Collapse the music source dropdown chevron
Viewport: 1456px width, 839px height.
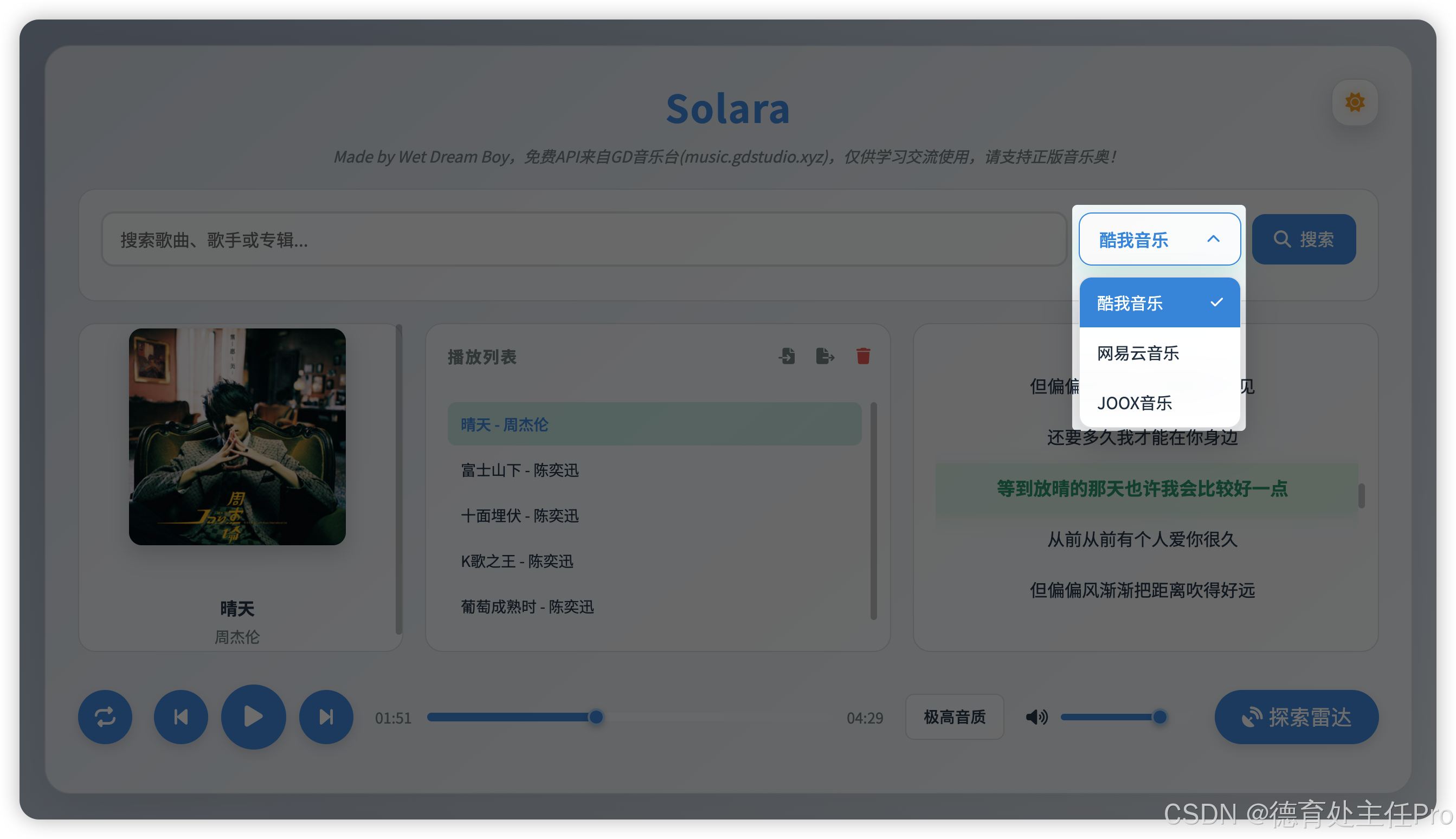click(x=1214, y=238)
